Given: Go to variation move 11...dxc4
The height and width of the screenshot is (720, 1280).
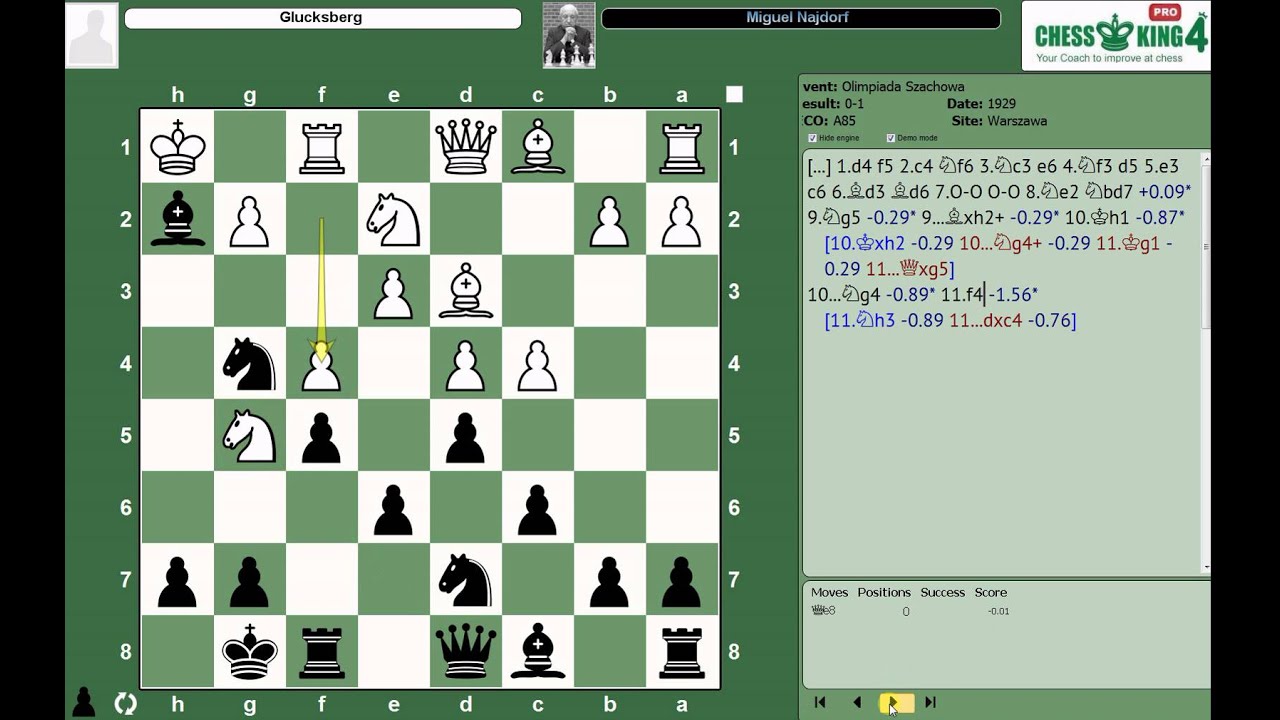Looking at the screenshot, I should (984, 321).
